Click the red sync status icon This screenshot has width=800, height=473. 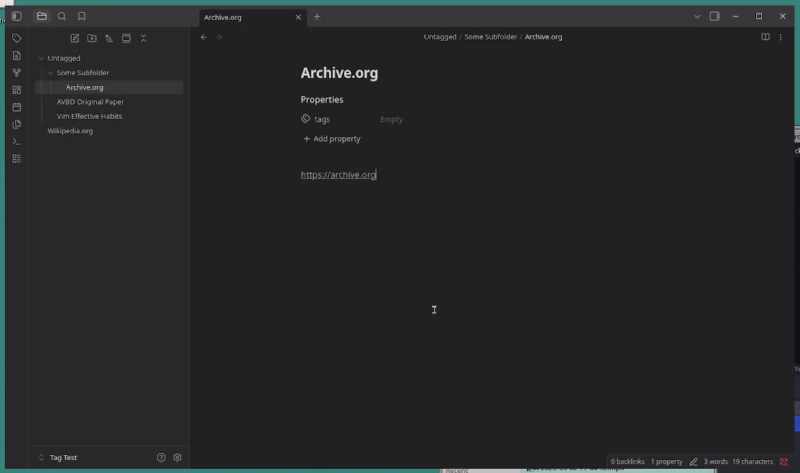(784, 462)
